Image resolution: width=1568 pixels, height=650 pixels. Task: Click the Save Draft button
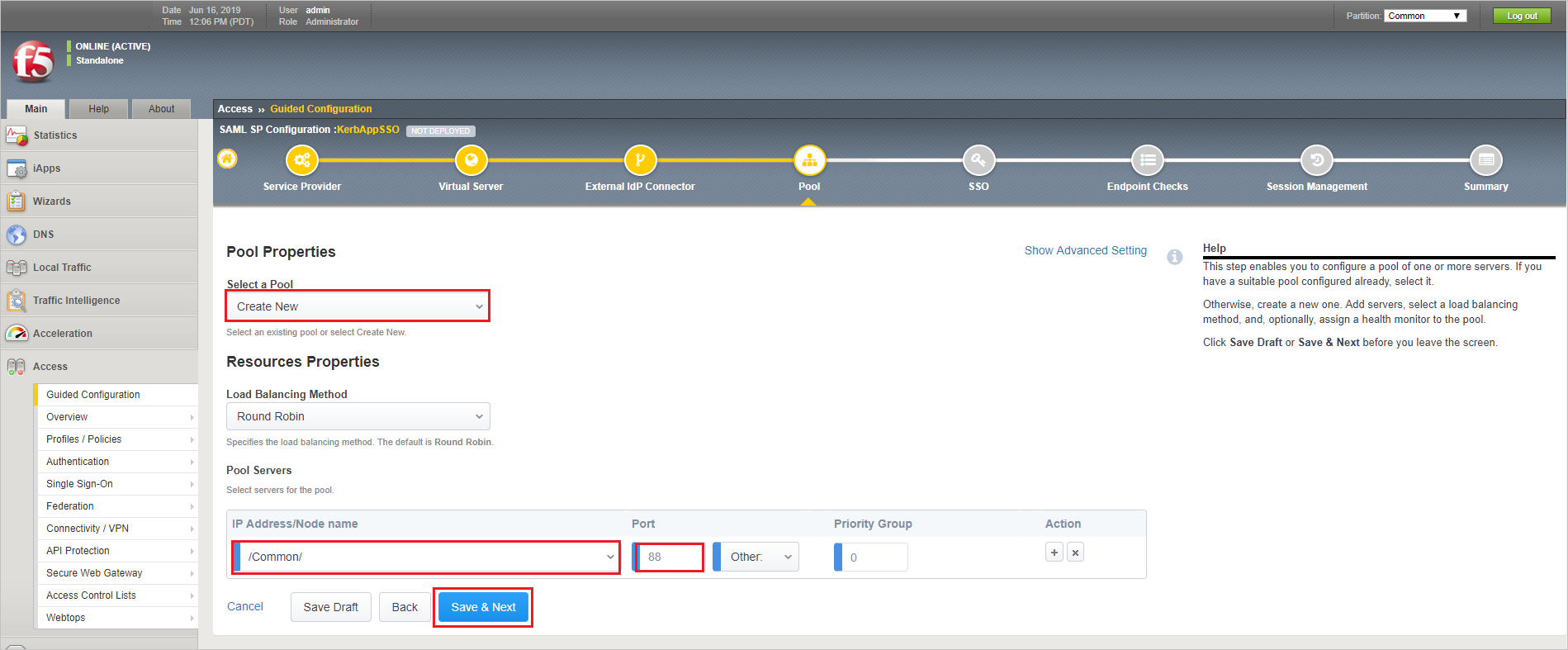coord(331,607)
